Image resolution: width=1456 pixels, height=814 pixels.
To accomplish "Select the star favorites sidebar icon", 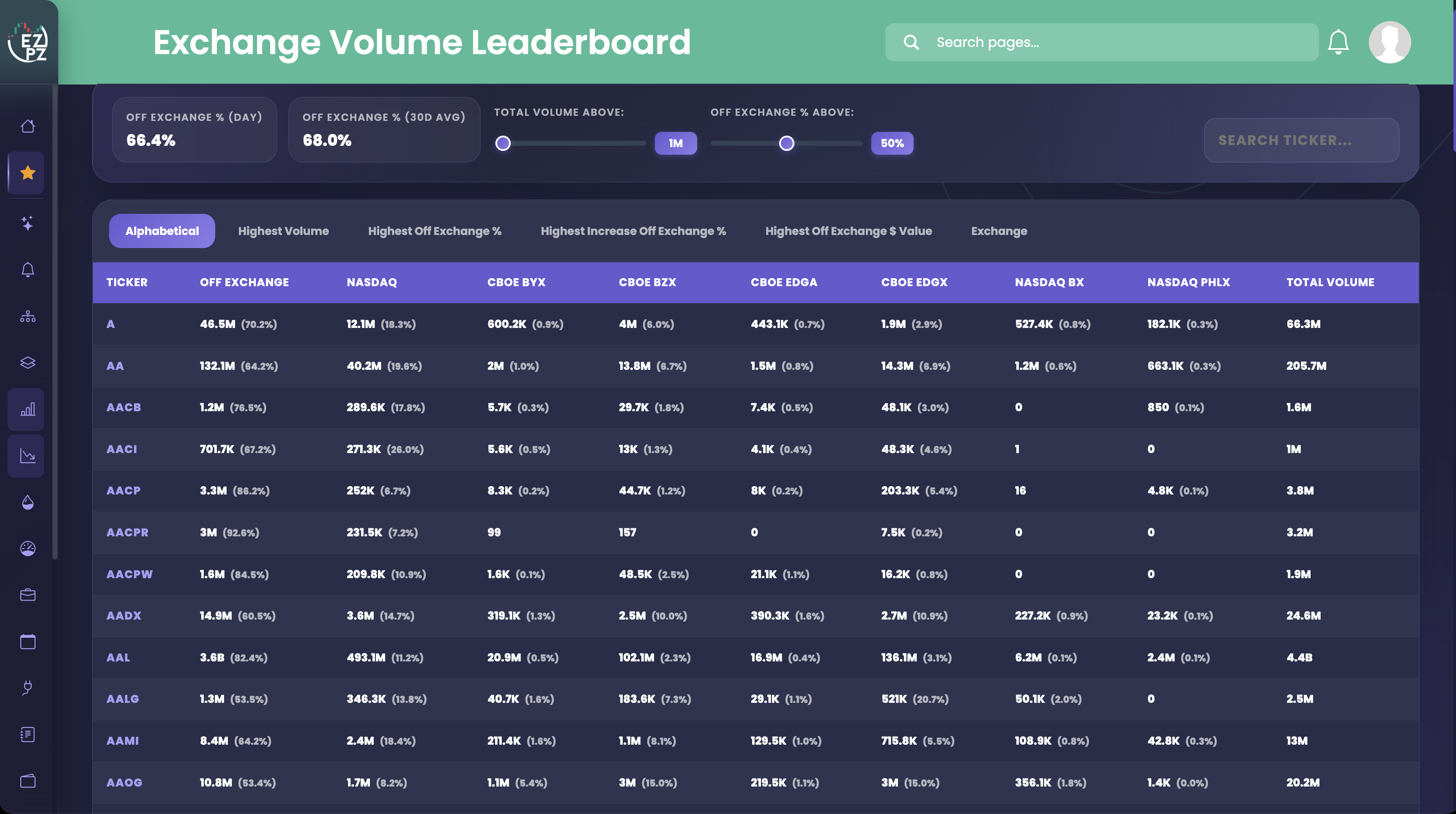I will click(28, 173).
